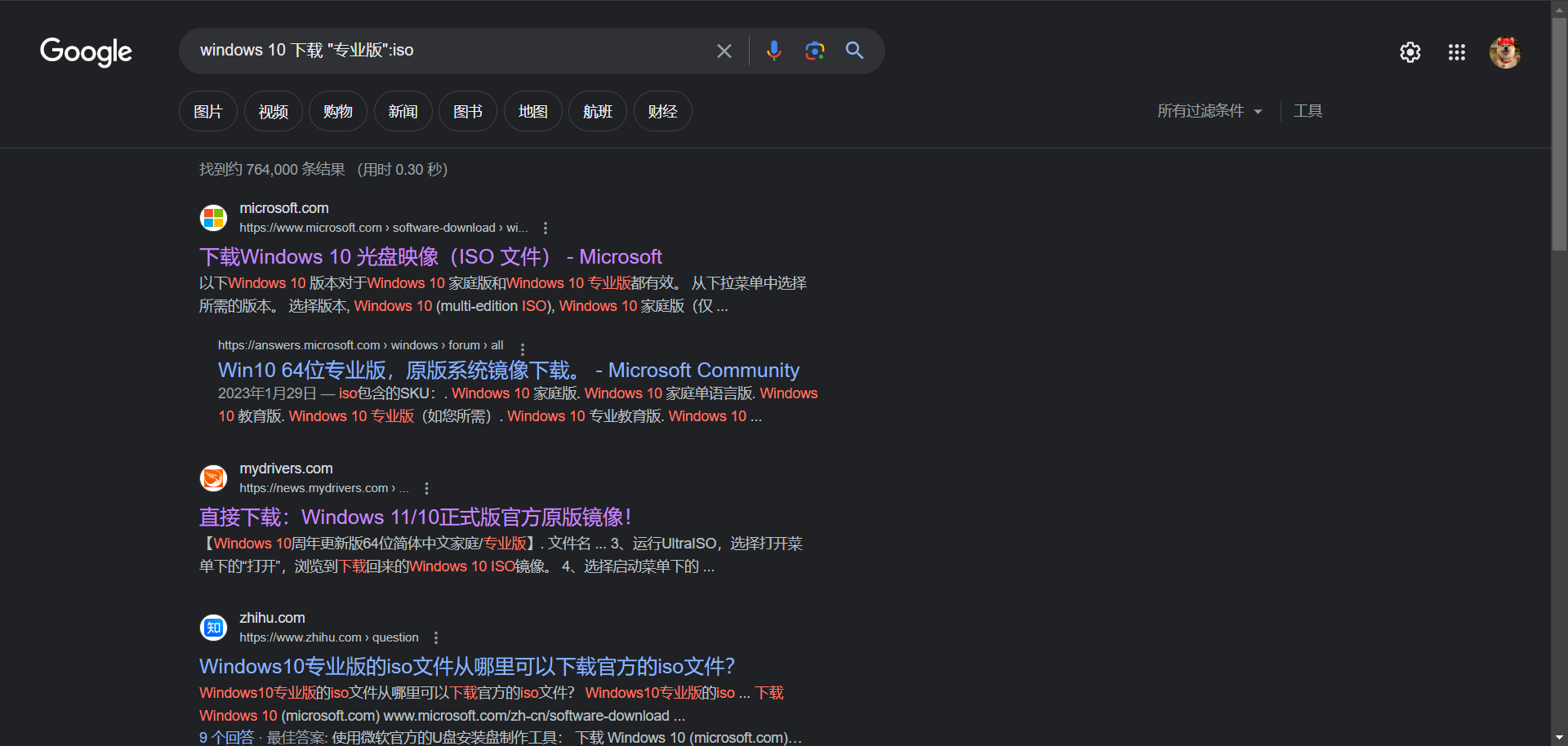Click the magnifier search icon
1568x746 pixels.
[x=854, y=51]
